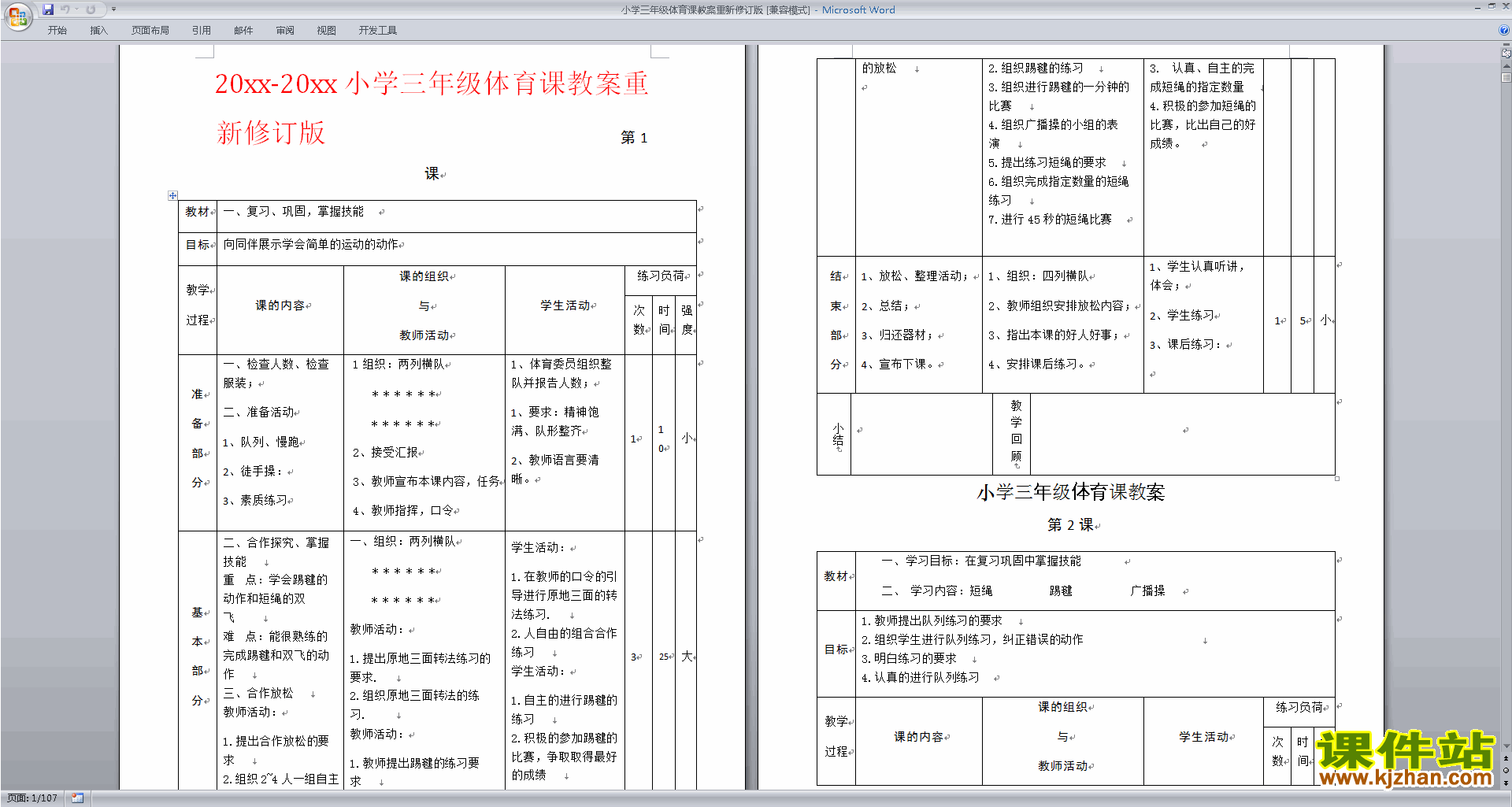Image resolution: width=1512 pixels, height=807 pixels.
Task: Click the text 3、课后练习：
Action: pos(1186,345)
